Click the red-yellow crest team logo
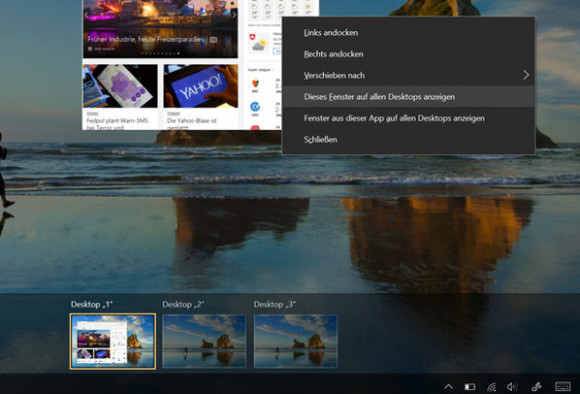Image resolution: width=580 pixels, height=394 pixels. click(x=255, y=84)
